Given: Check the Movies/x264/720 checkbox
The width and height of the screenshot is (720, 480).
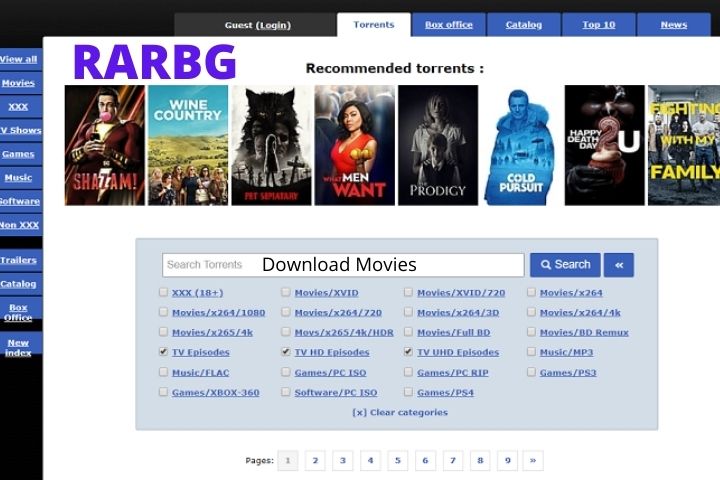Looking at the screenshot, I should 286,312.
